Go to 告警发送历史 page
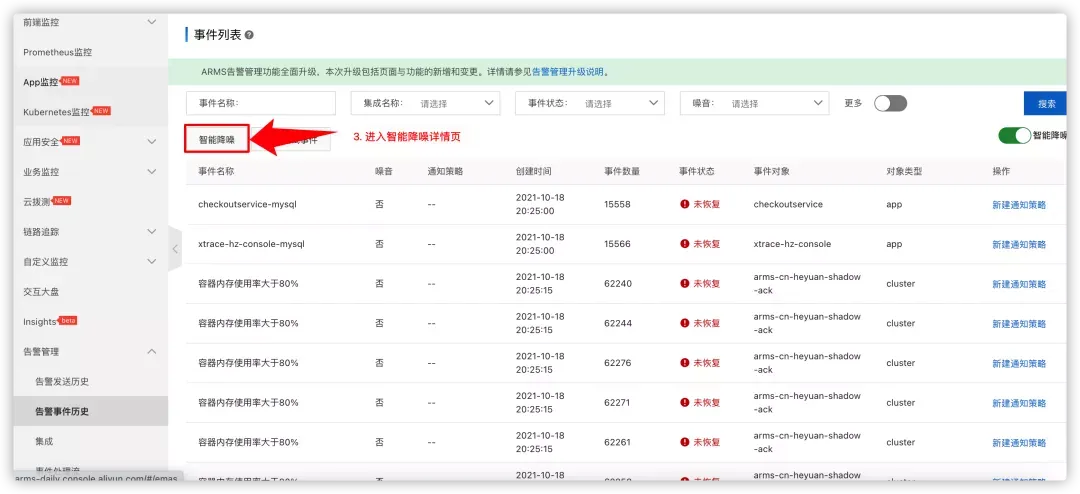Image resolution: width=1080 pixels, height=494 pixels. pyautogui.click(x=62, y=381)
